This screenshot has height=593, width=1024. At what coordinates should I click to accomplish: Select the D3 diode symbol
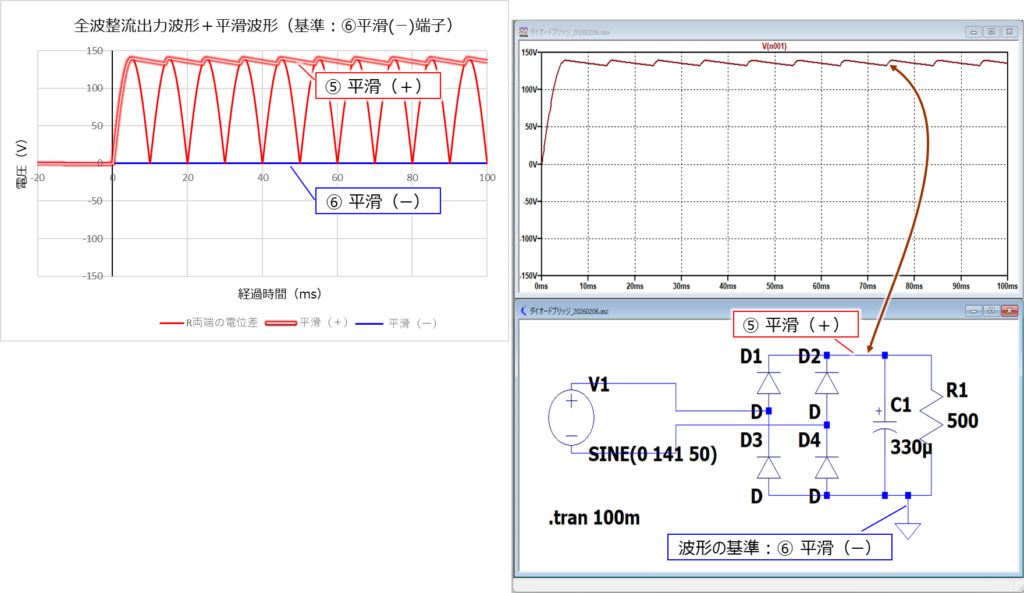coord(768,468)
